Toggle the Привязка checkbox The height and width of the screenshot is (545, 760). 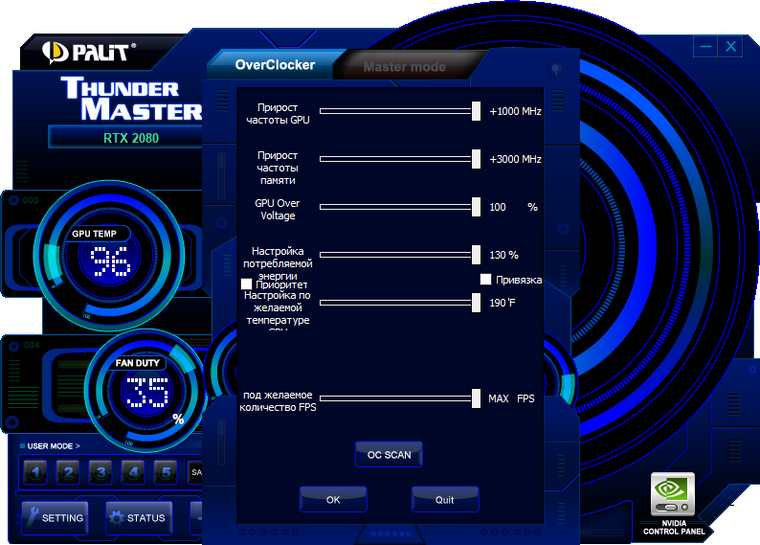486,279
